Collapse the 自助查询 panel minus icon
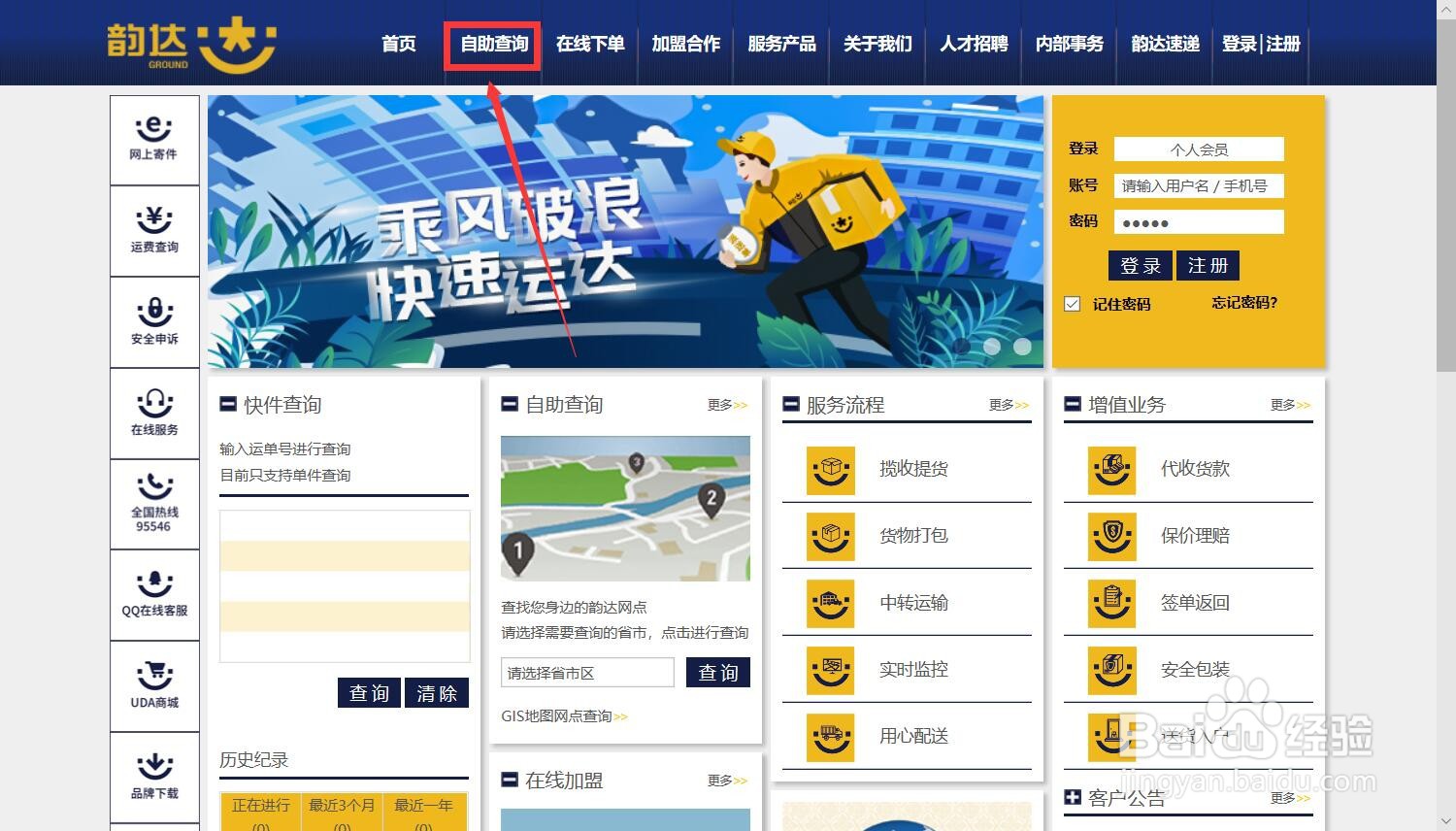 [510, 404]
